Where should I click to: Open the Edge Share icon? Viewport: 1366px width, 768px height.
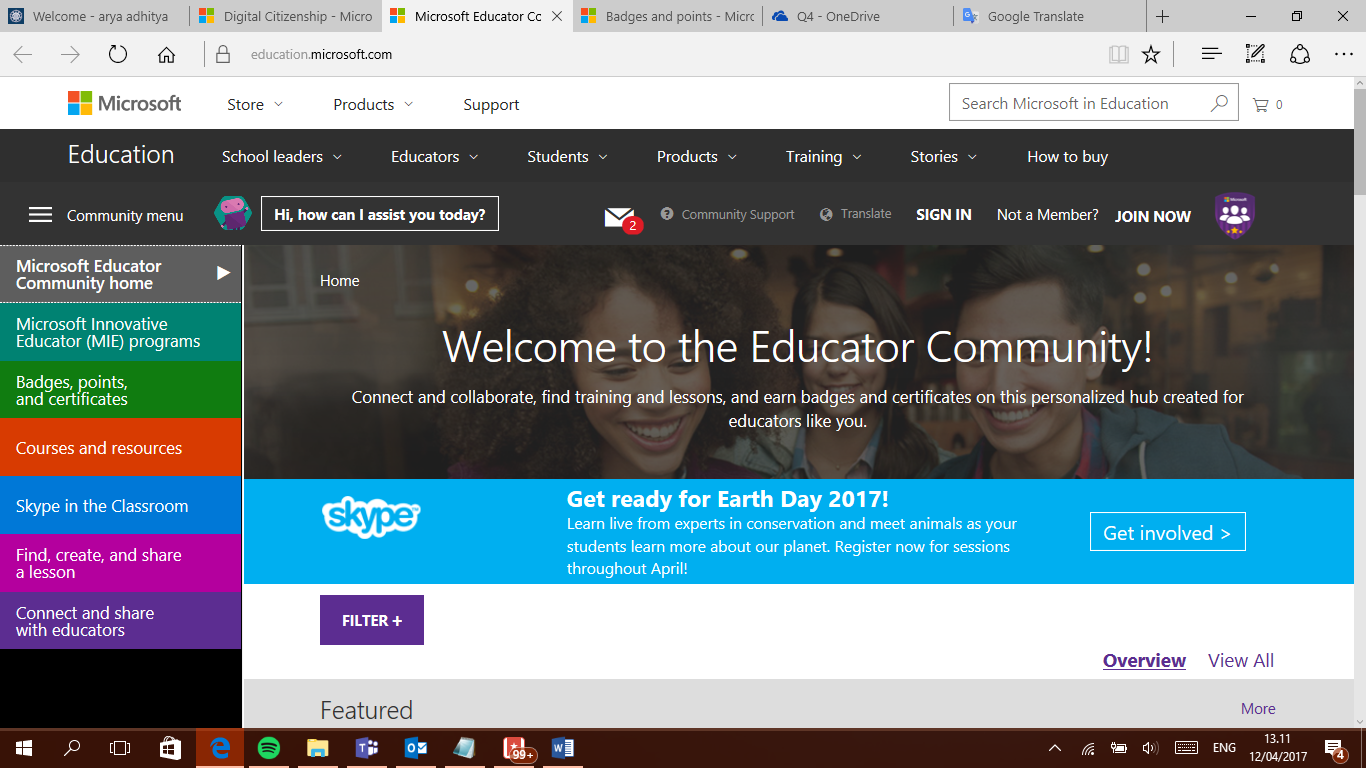coord(1299,55)
